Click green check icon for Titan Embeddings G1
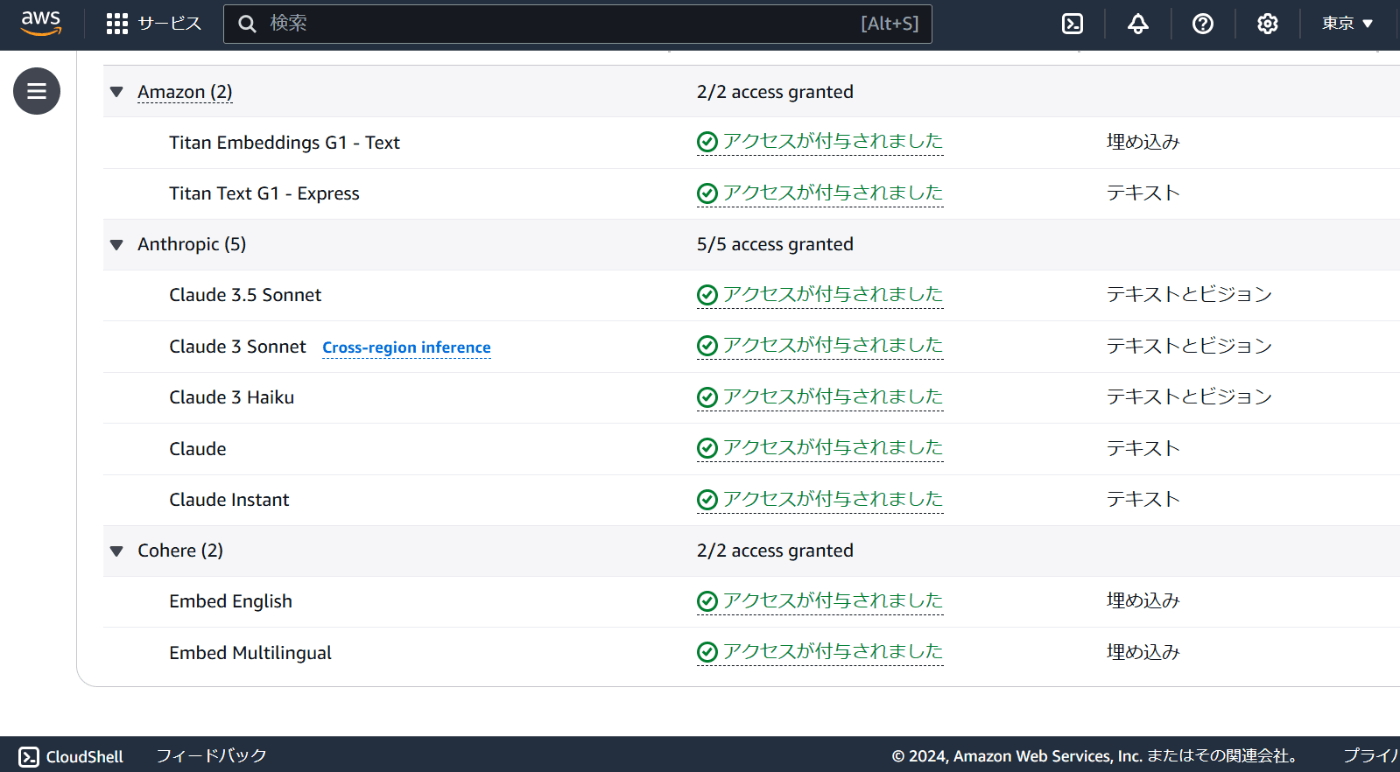This screenshot has height=772, width=1400. (x=707, y=143)
